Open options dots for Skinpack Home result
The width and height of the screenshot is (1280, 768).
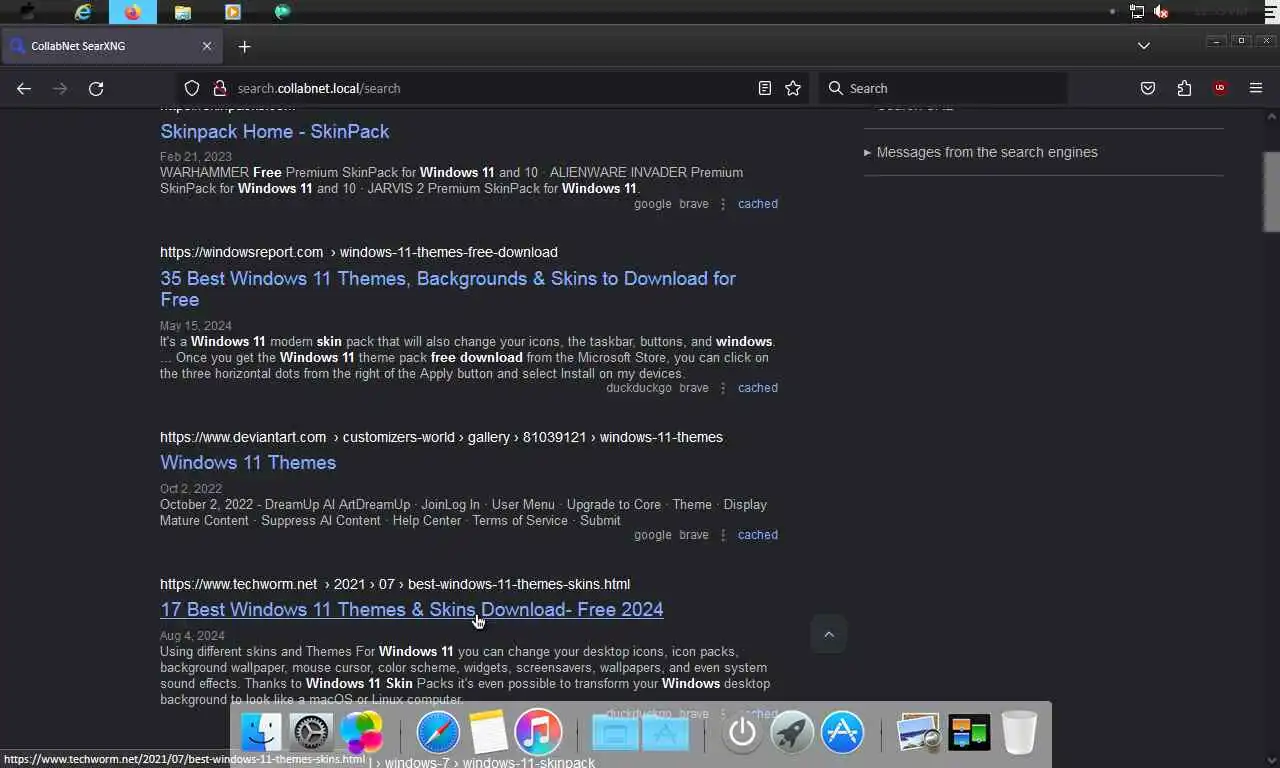723,203
